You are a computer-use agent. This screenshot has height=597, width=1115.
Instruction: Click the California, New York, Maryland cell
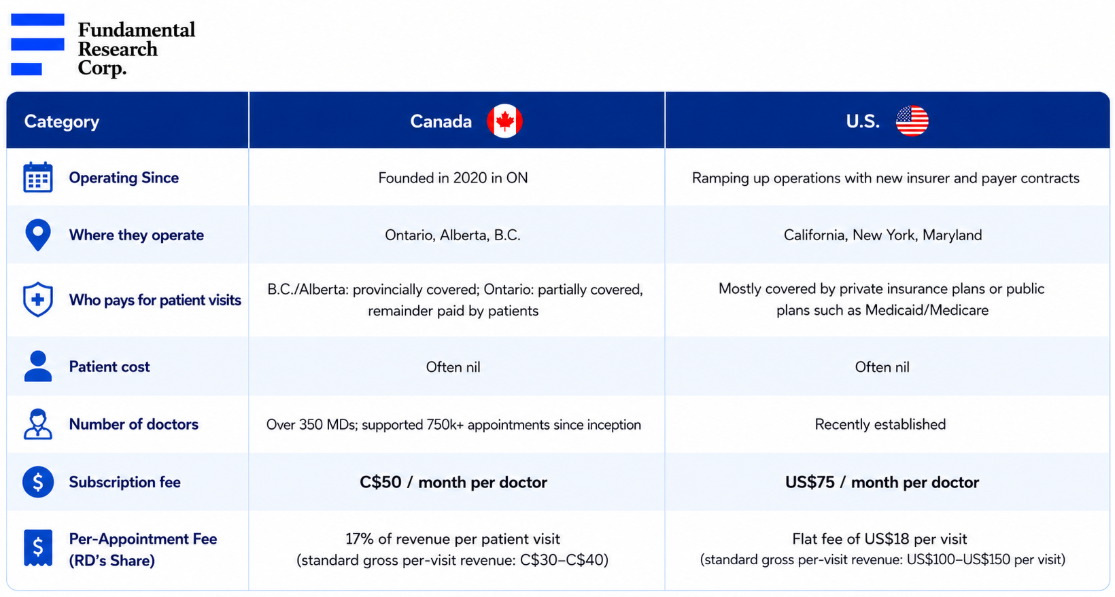pos(882,235)
